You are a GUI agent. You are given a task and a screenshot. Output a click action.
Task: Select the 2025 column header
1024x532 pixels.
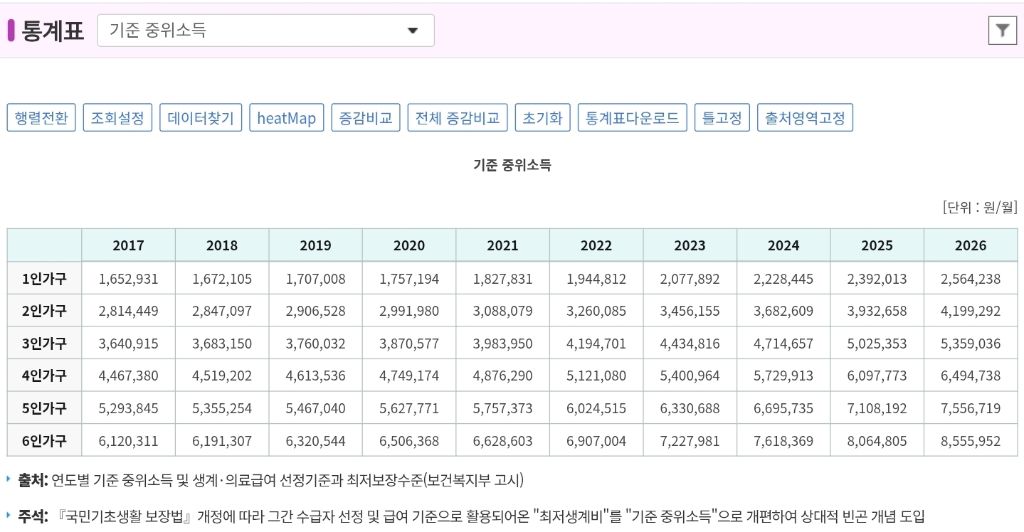click(877, 245)
